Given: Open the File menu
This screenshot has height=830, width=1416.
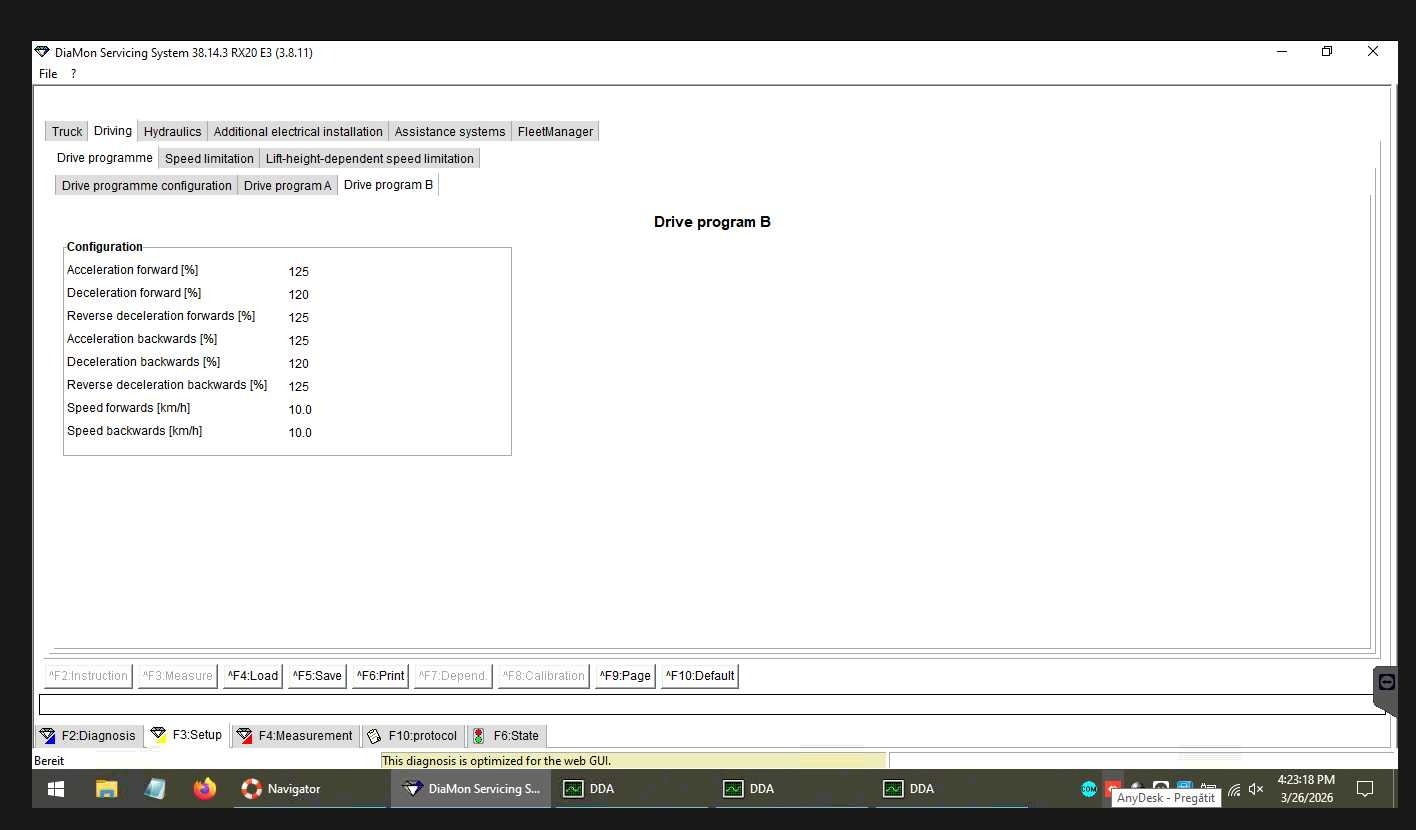Looking at the screenshot, I should (48, 74).
